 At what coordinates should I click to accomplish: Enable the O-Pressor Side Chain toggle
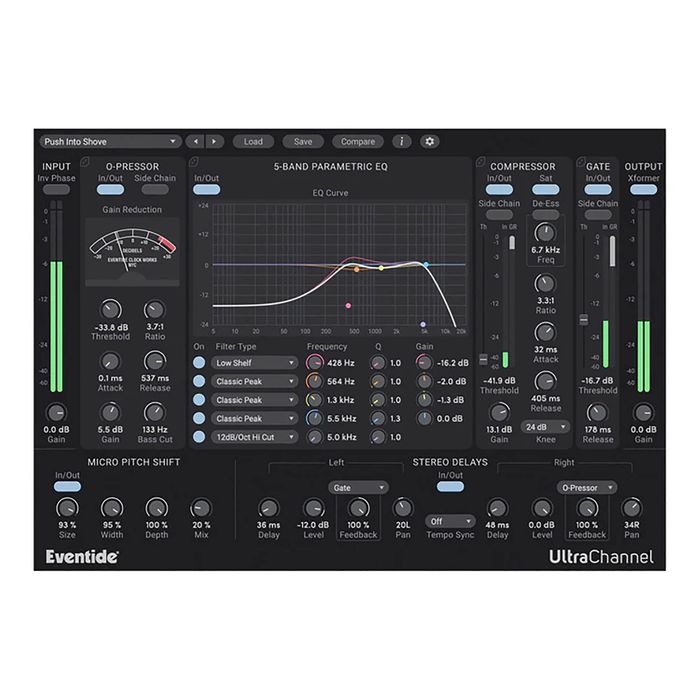156,190
